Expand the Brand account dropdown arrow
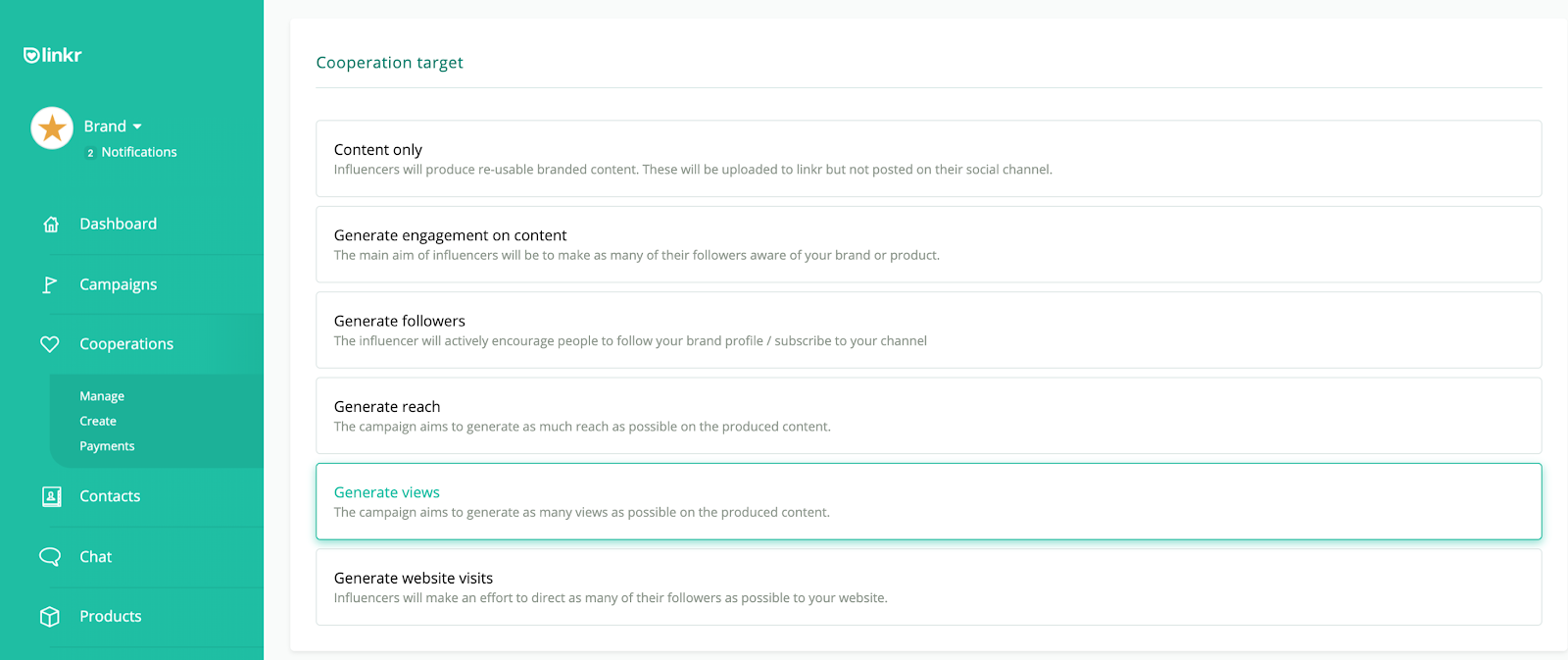Image resolution: width=1568 pixels, height=660 pixels. (137, 127)
